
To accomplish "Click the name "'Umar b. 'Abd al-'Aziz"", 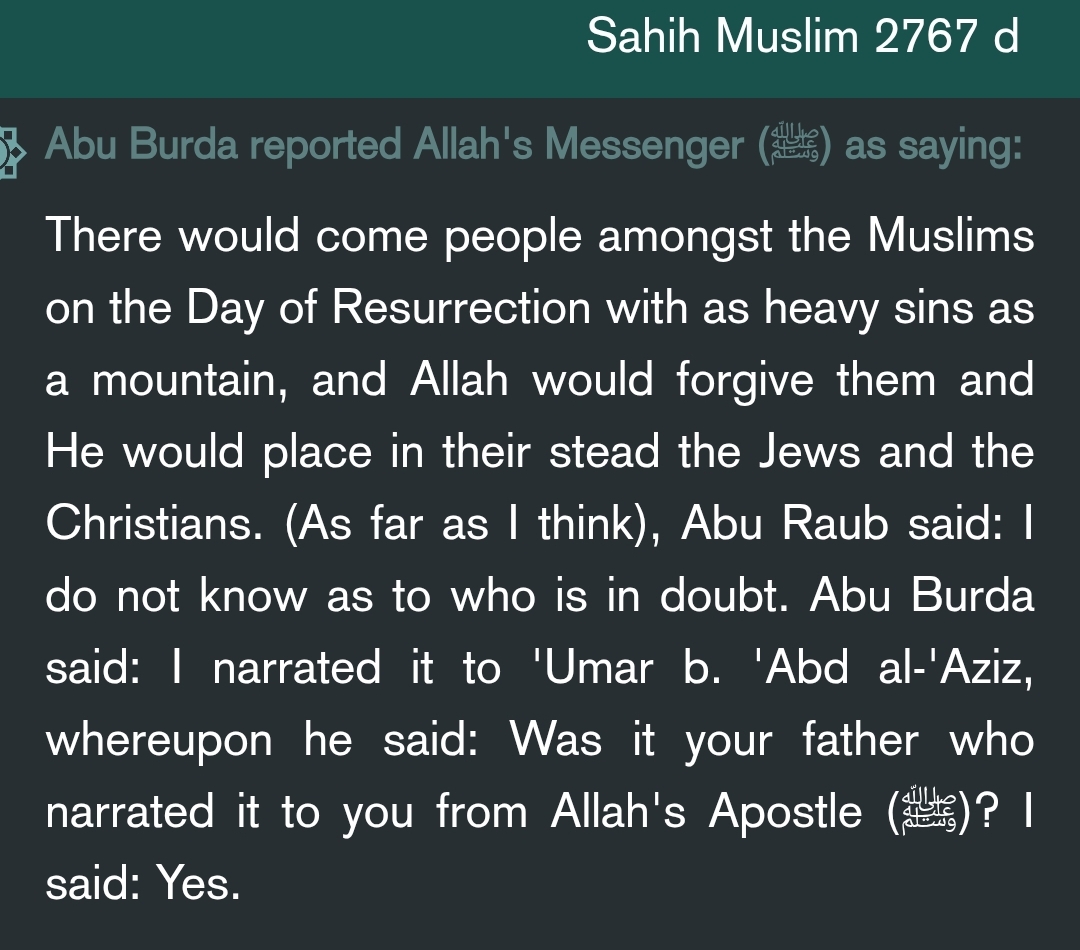I will pyautogui.click(x=780, y=668).
